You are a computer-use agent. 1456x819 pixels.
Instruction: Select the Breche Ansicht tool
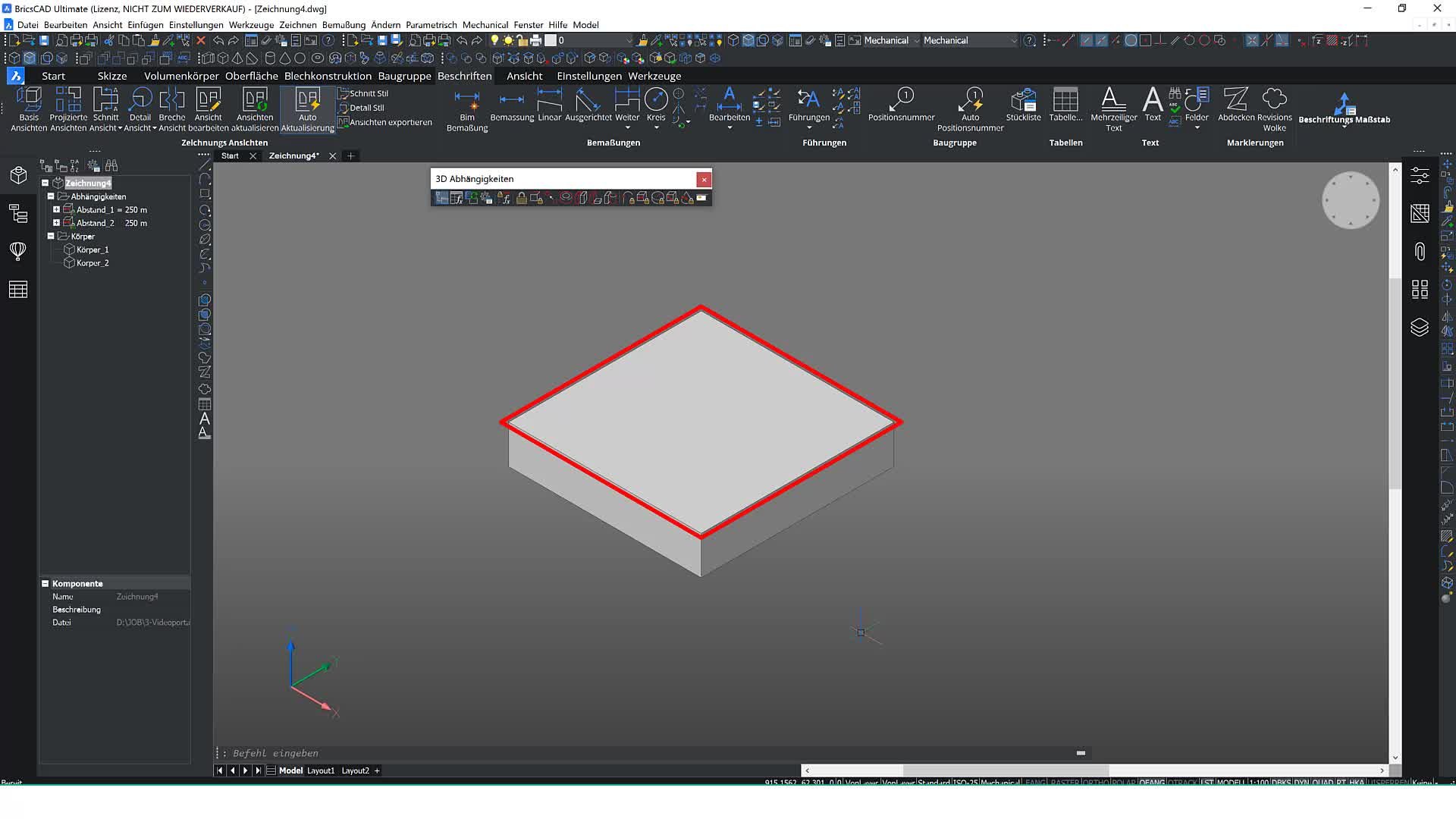pyautogui.click(x=172, y=109)
